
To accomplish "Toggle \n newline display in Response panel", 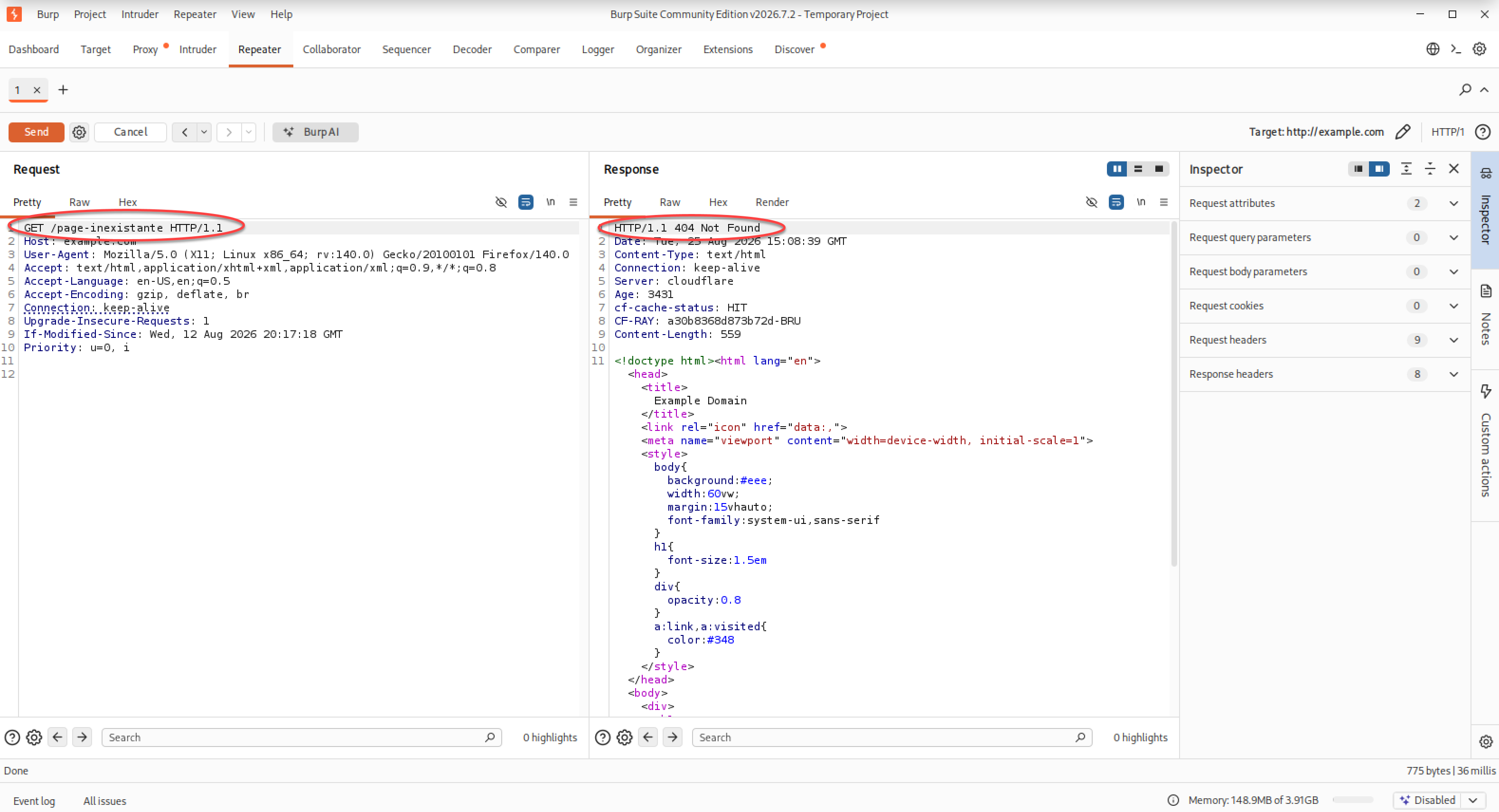I will pos(1141,202).
